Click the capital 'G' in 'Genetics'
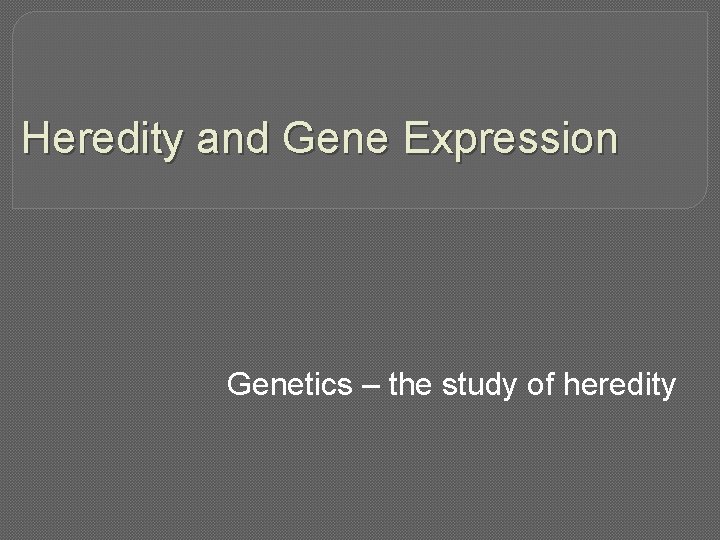The width and height of the screenshot is (720, 540). (x=240, y=384)
